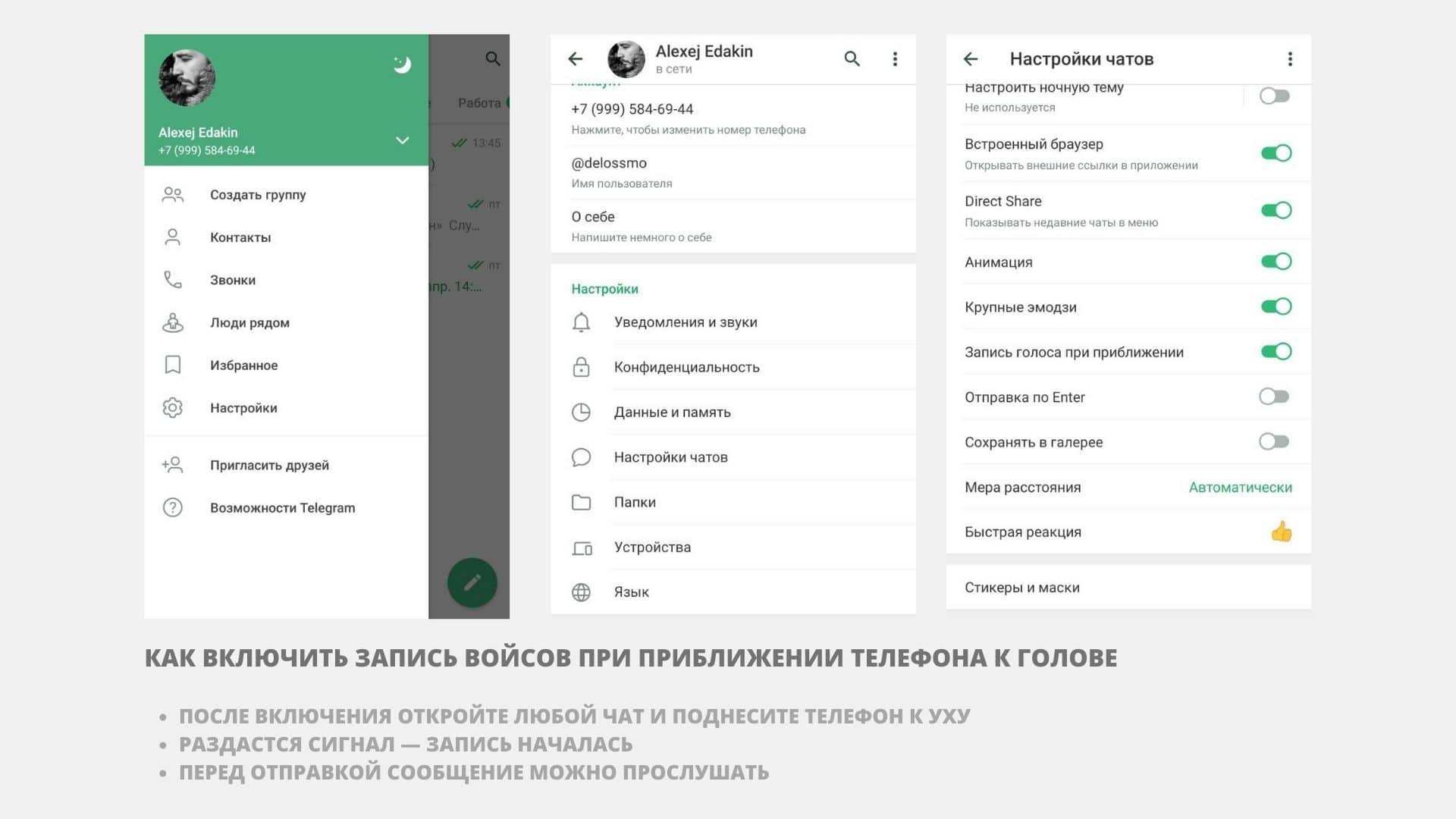Viewport: 1456px width, 819px height.
Task: Open Стикеры и маски section
Action: 1128,588
